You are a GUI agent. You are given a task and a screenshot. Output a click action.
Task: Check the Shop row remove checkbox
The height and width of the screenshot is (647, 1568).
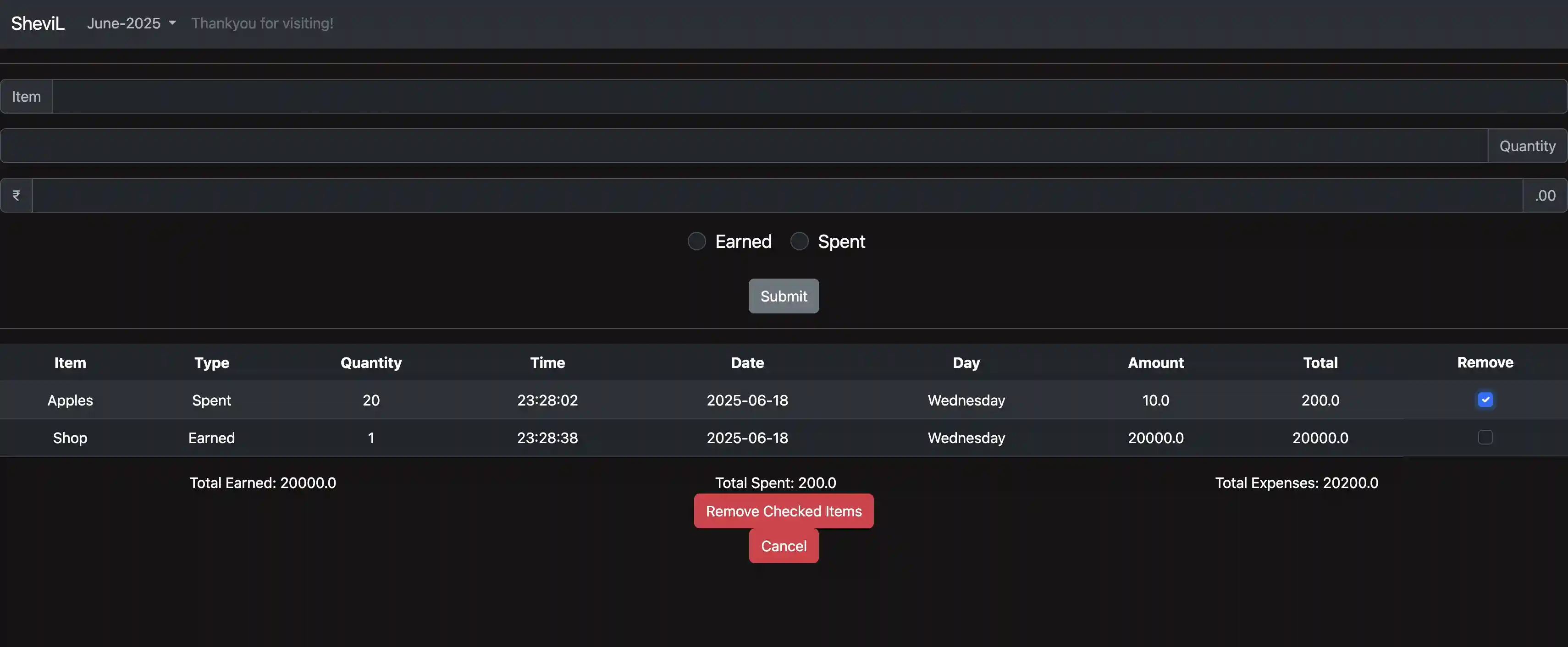tap(1485, 437)
